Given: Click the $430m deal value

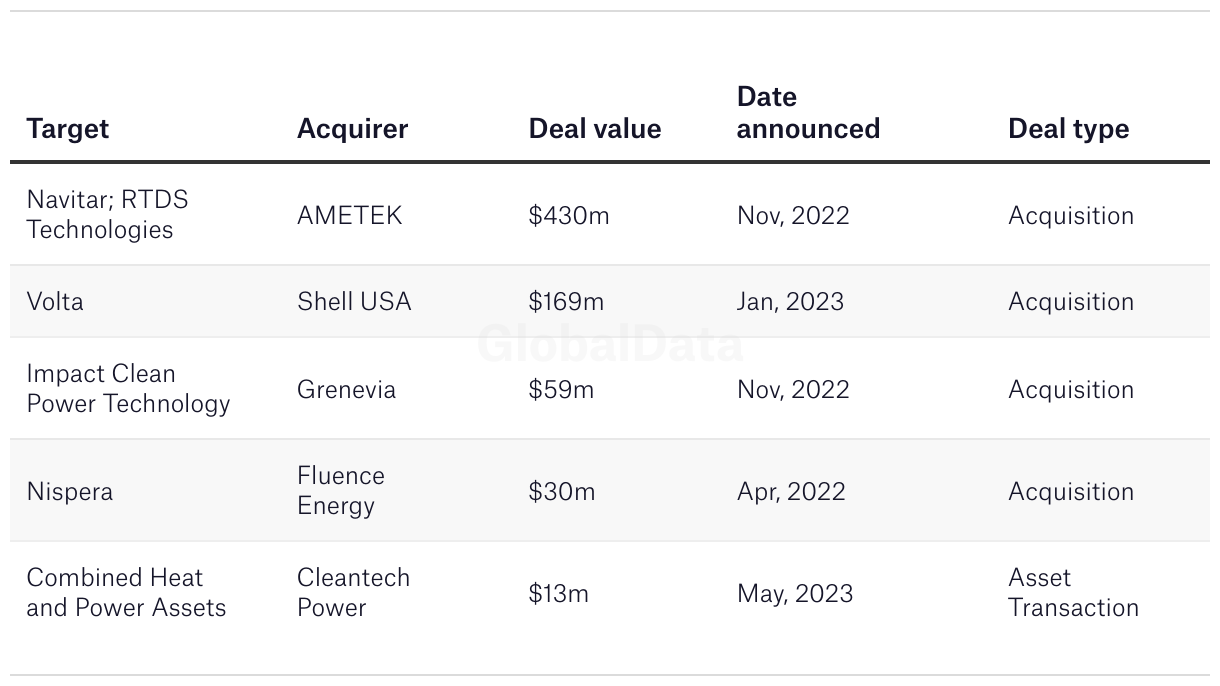Looking at the screenshot, I should coord(568,215).
